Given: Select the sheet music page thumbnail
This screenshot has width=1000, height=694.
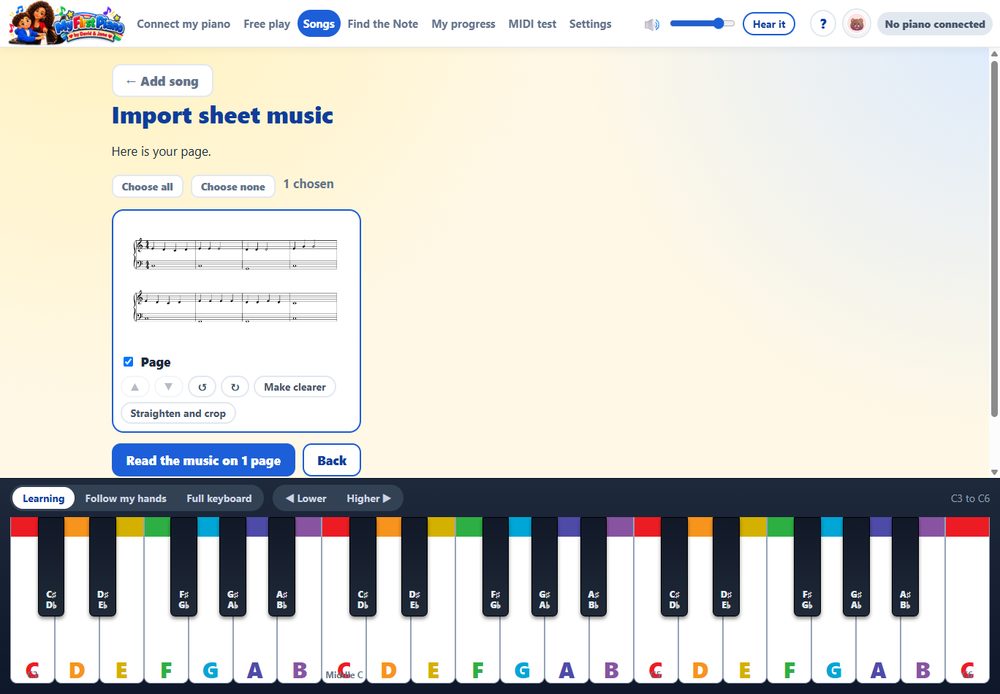Looking at the screenshot, I should (235, 280).
